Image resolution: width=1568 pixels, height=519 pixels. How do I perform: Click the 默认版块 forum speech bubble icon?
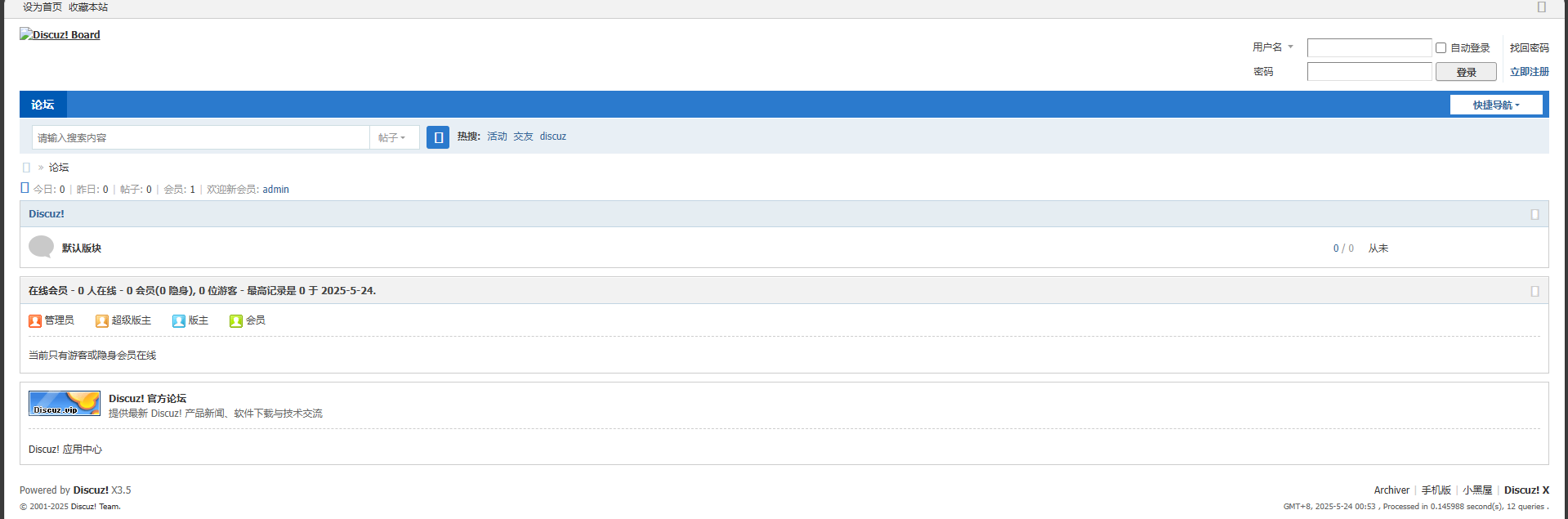click(x=41, y=247)
